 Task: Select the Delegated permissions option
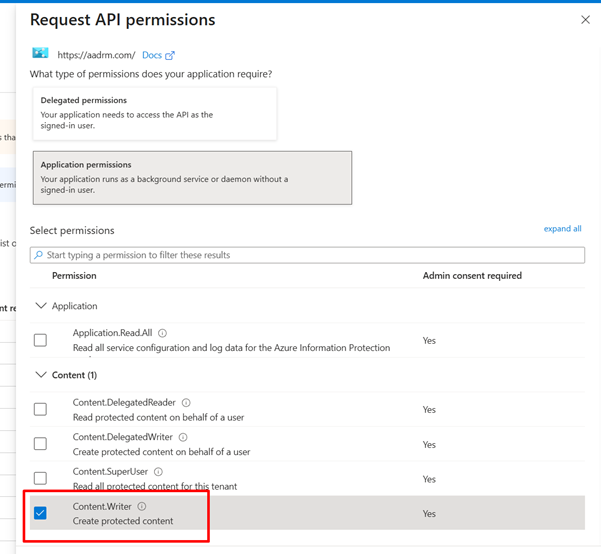coord(153,114)
